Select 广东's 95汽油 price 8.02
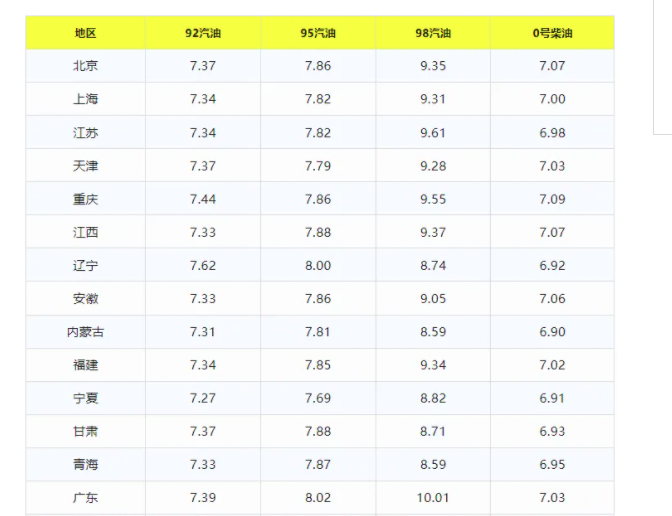Screen dimensions: 672x516 318,498
